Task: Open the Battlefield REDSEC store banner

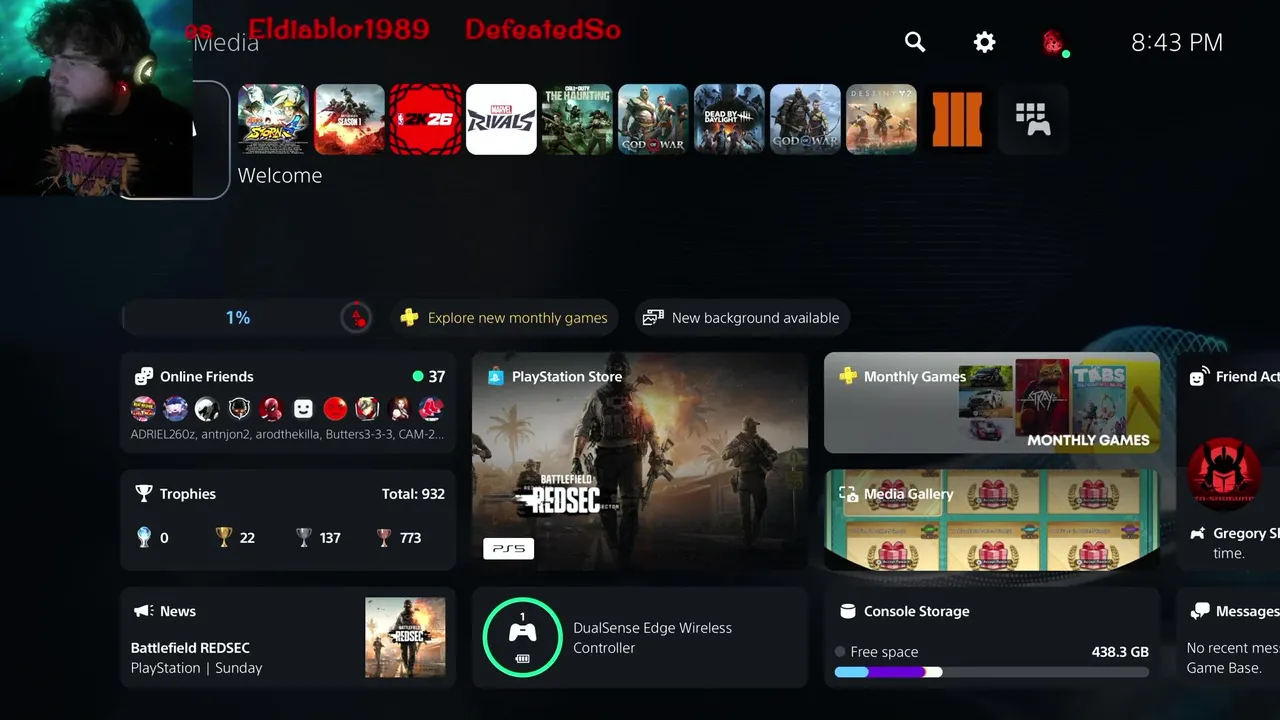Action: pyautogui.click(x=640, y=461)
